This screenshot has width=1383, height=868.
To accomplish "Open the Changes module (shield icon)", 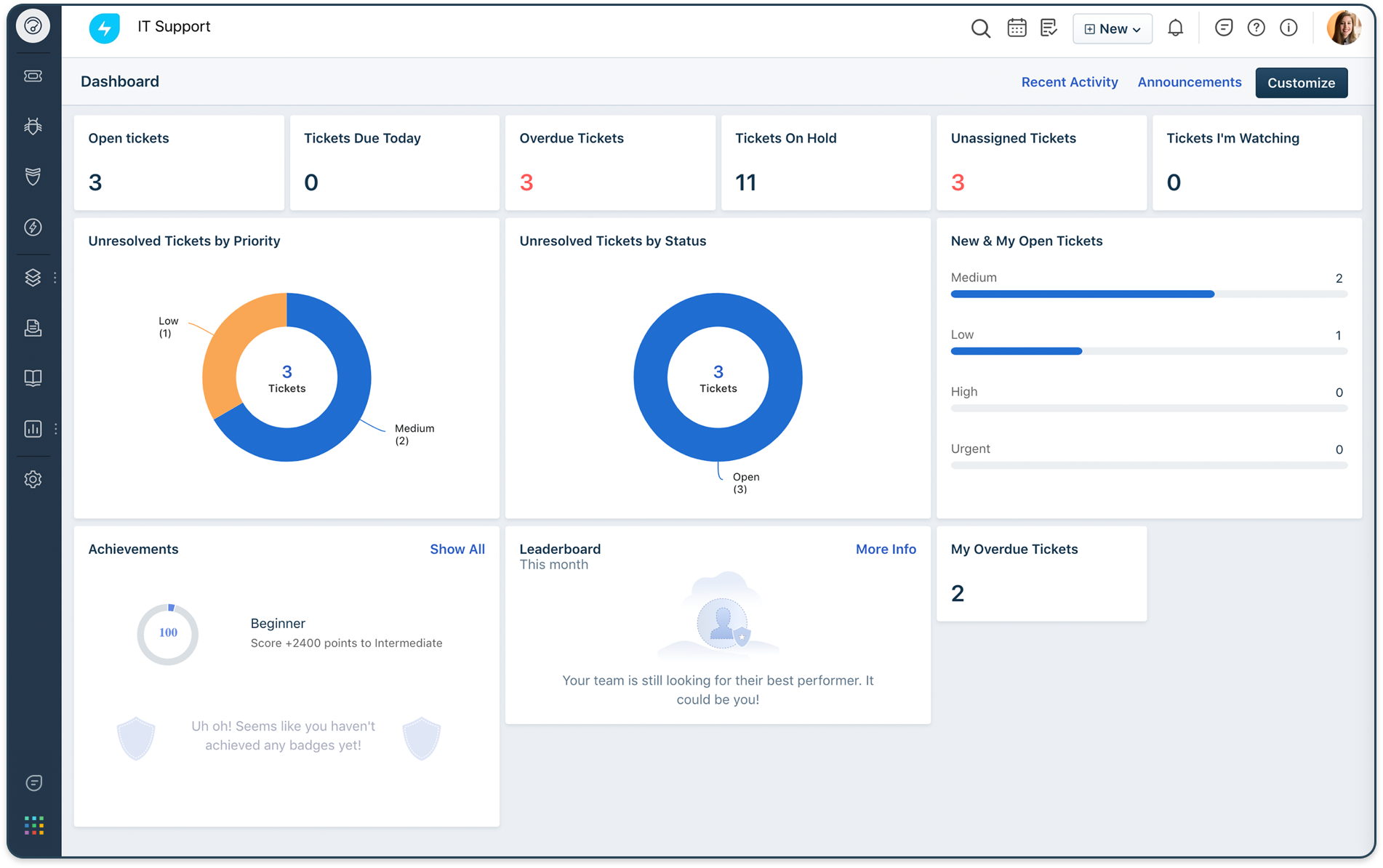I will tap(33, 176).
